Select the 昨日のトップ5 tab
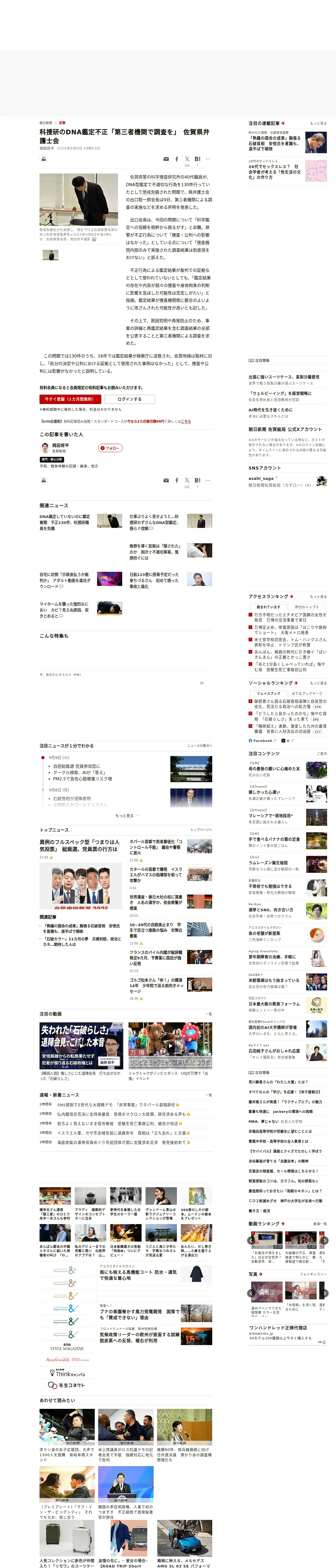Image resolution: width=336 pixels, height=1568 pixels. (x=307, y=607)
